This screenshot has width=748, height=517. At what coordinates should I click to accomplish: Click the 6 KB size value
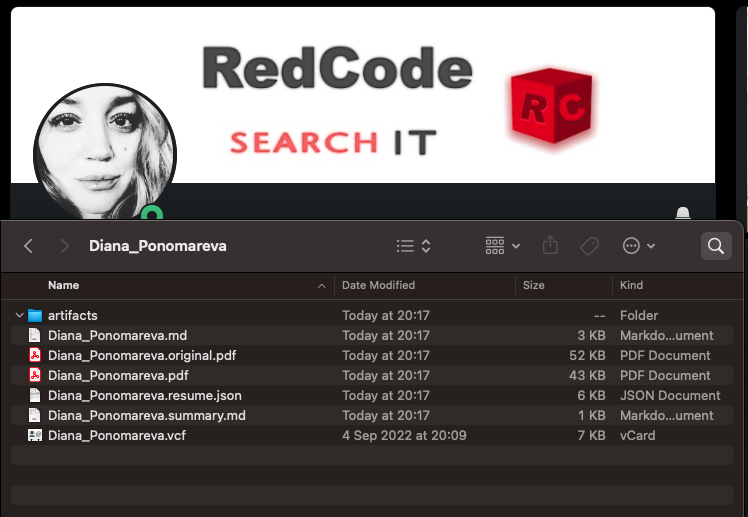(591, 395)
